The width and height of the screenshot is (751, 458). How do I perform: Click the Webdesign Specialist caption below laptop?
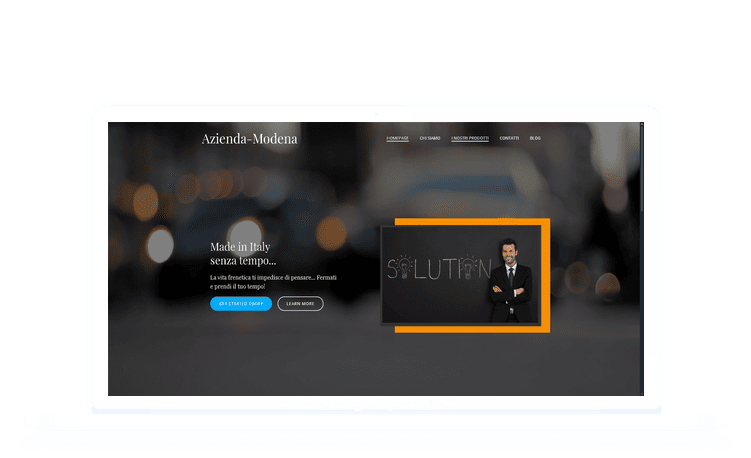coord(370,403)
